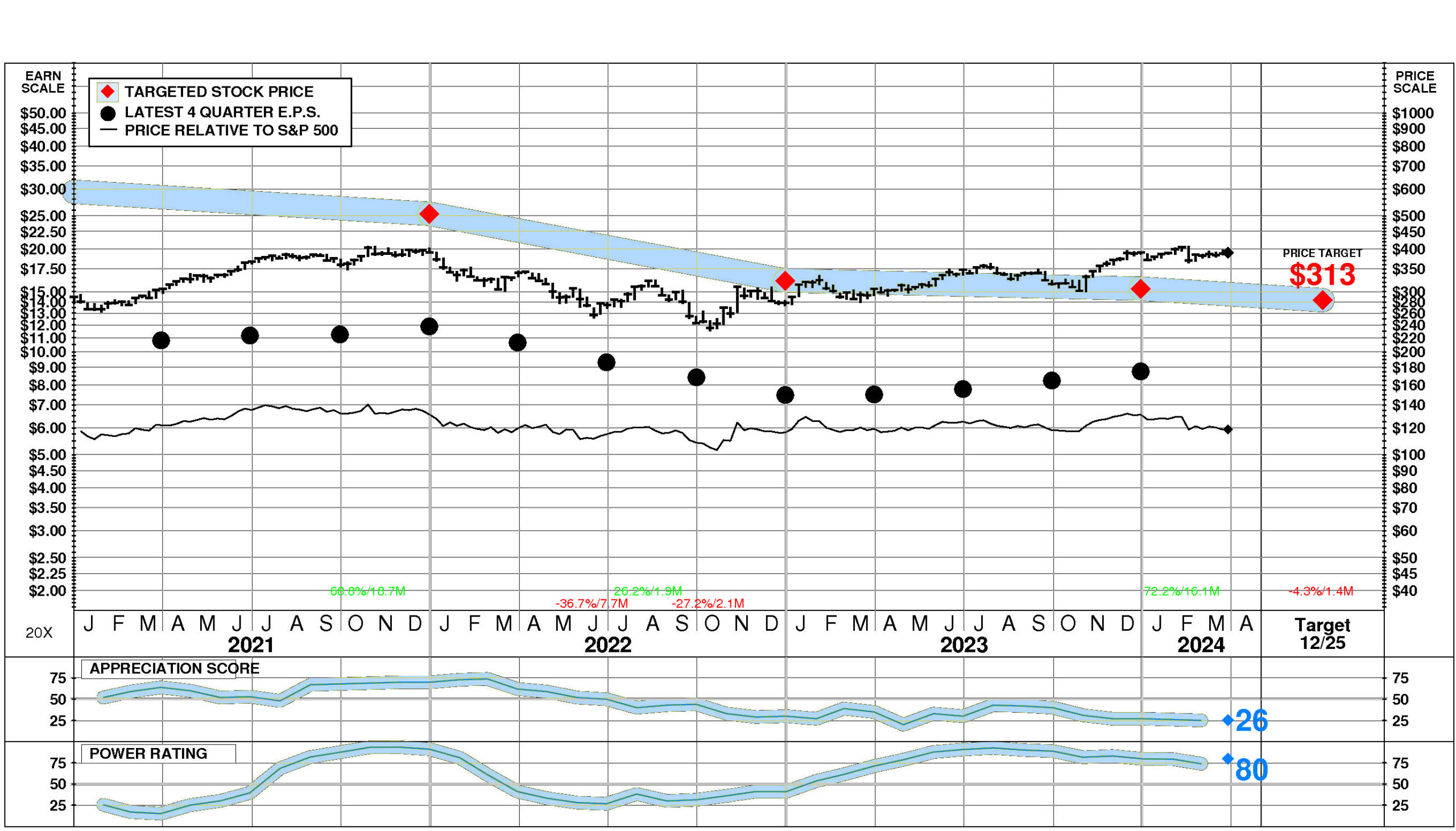The width and height of the screenshot is (1456, 831).
Task: Click the green 68.8%/18.7M annotation
Action: [367, 592]
